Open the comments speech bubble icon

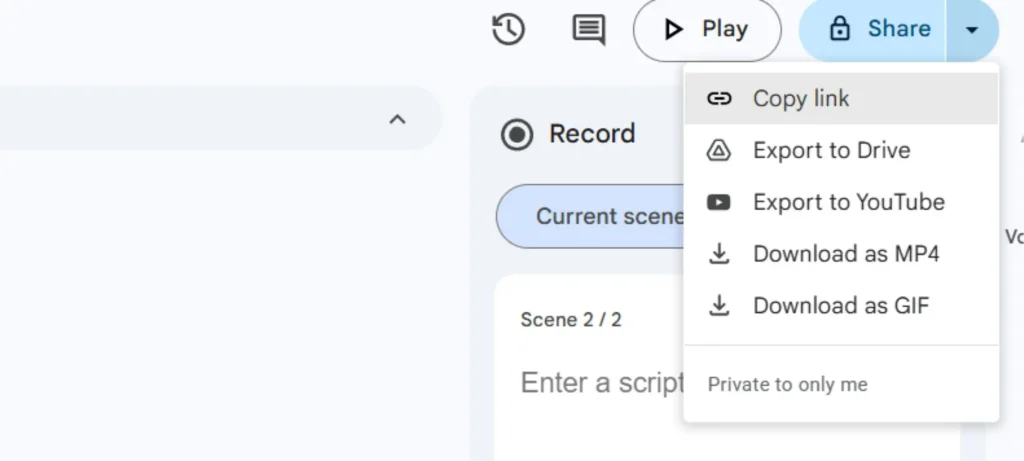pyautogui.click(x=588, y=29)
